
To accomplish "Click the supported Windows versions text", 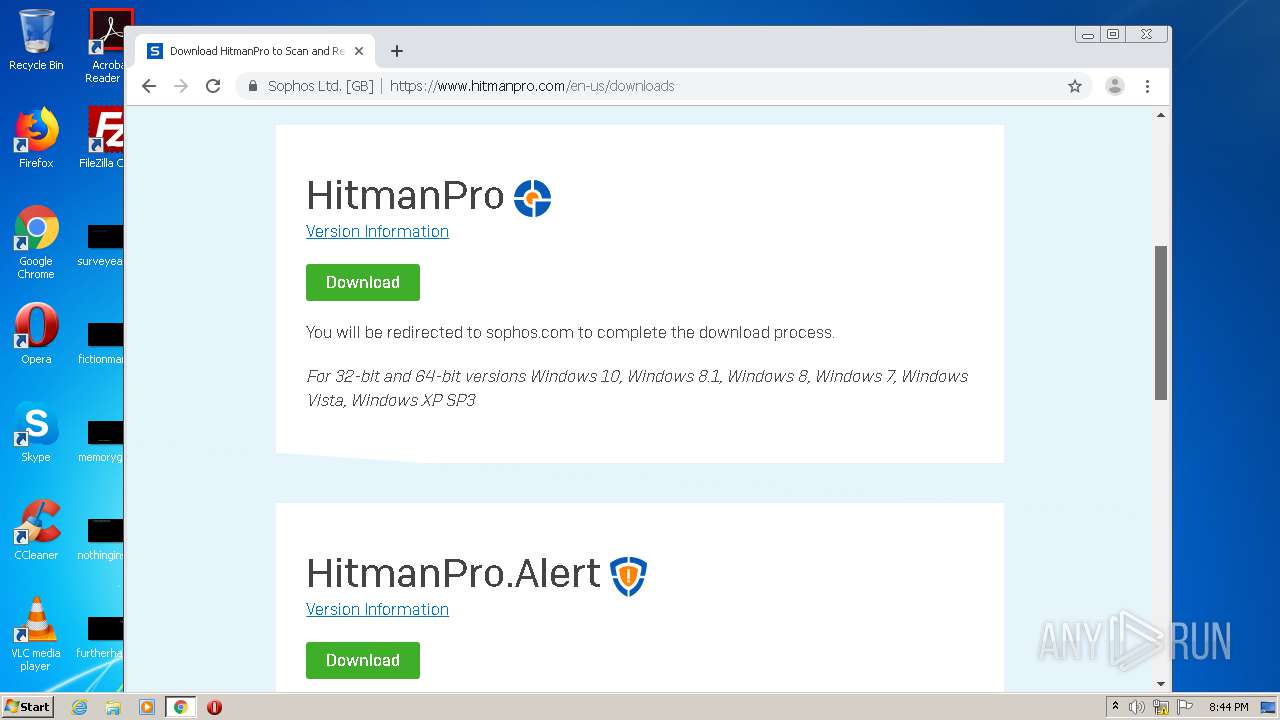I will click(637, 388).
